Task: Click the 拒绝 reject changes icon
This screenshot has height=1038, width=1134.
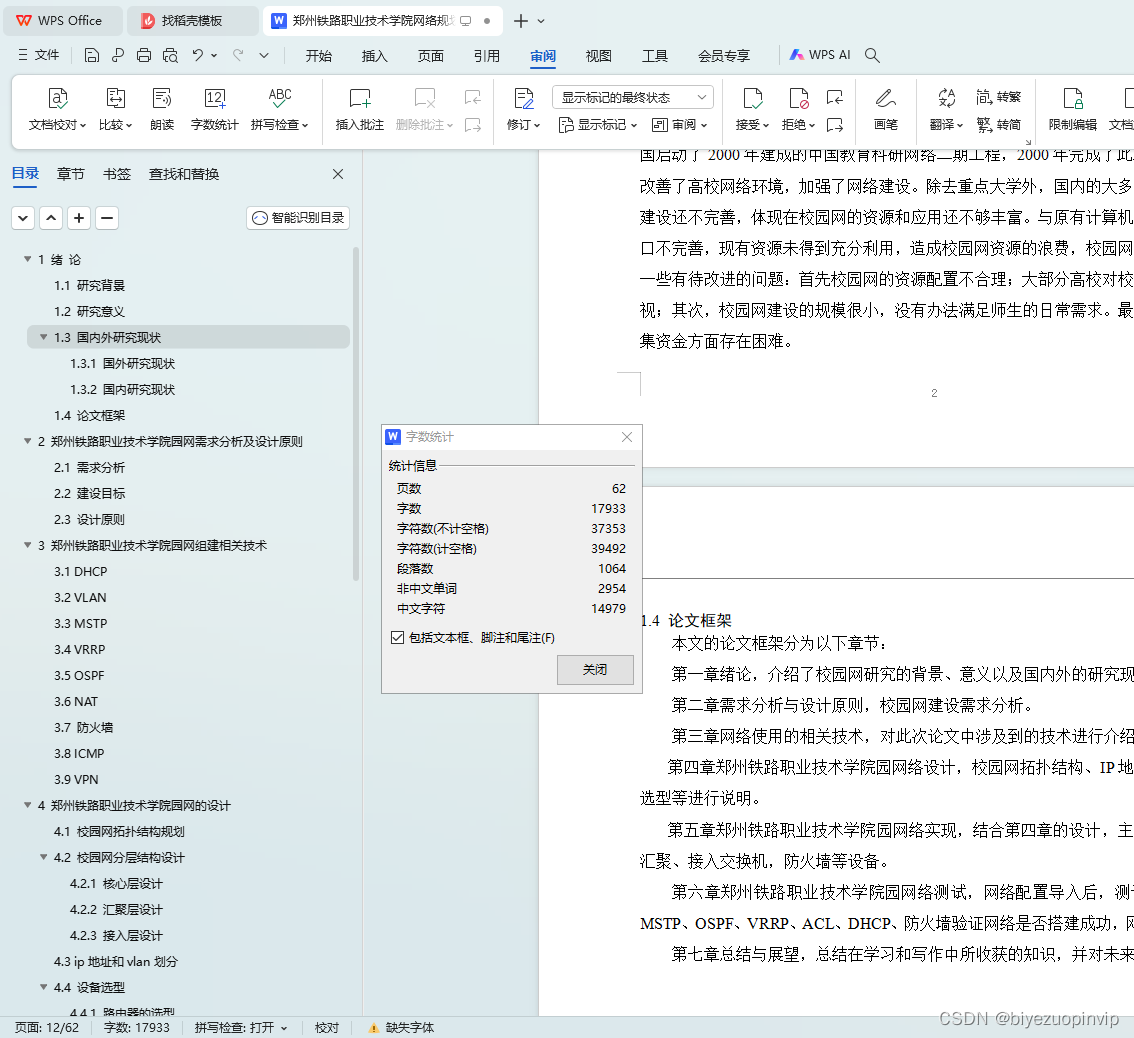Action: (798, 98)
